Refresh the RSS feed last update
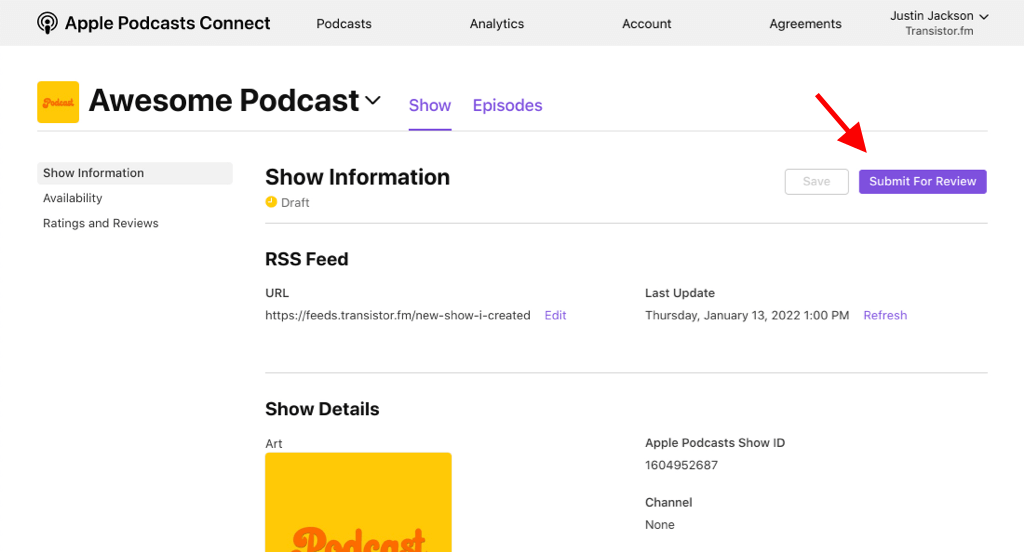1024x552 pixels. [x=885, y=315]
